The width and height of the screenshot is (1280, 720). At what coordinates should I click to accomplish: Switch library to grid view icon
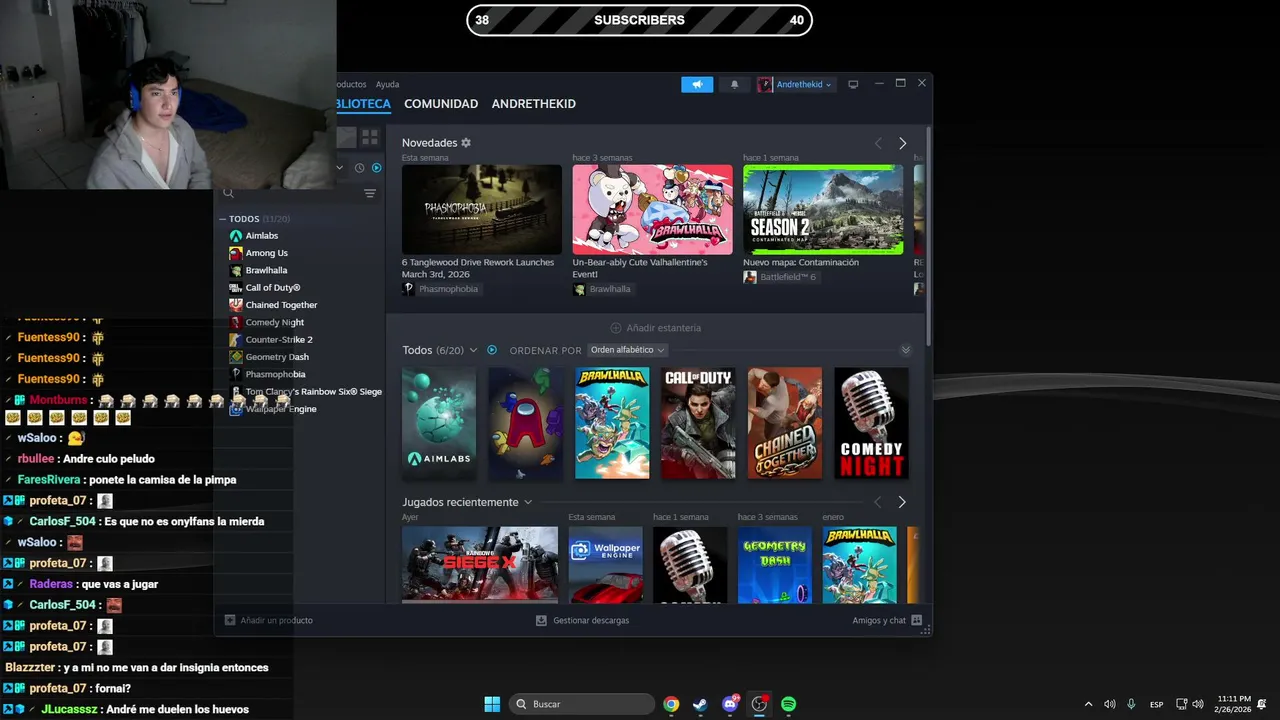coord(370,137)
